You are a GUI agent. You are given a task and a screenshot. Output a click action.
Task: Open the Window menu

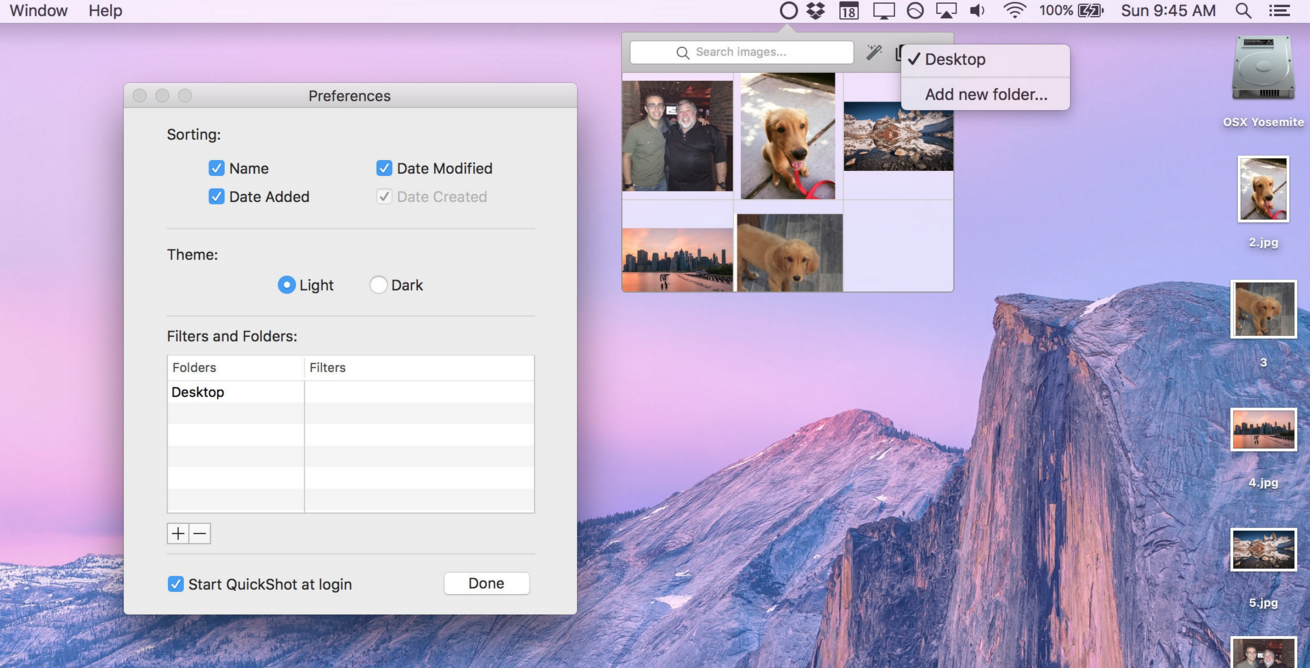38,11
